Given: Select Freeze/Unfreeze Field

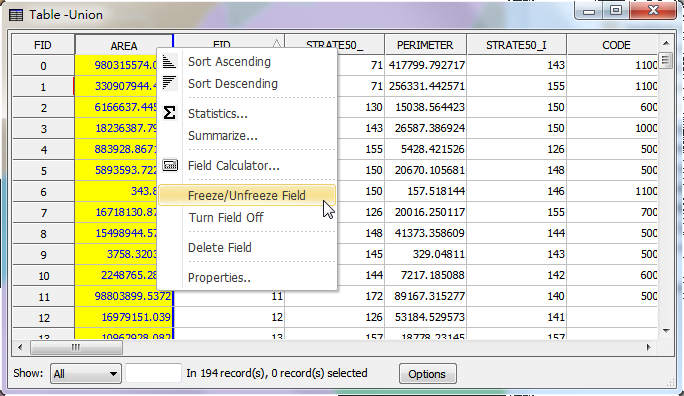Looking at the screenshot, I should [247, 195].
